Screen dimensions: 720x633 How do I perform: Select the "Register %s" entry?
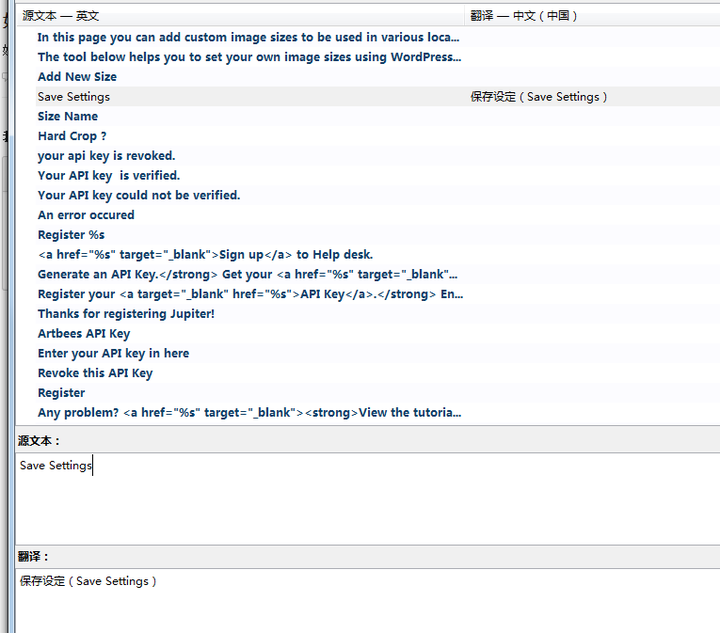(x=71, y=235)
